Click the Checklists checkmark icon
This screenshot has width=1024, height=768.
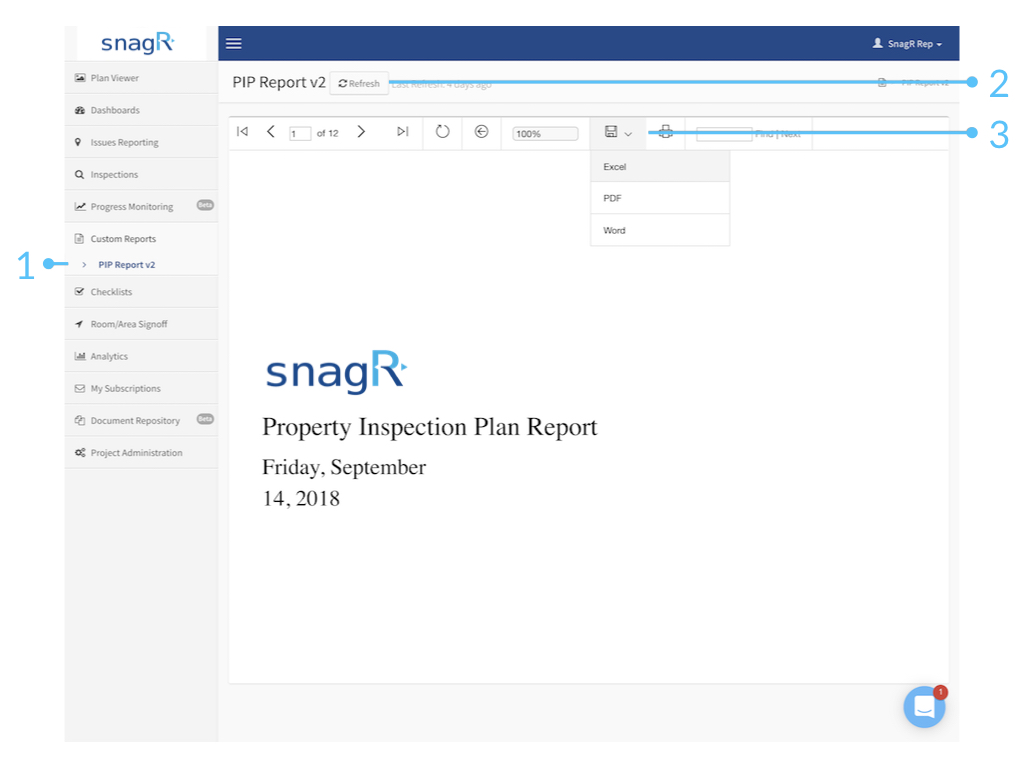80,291
